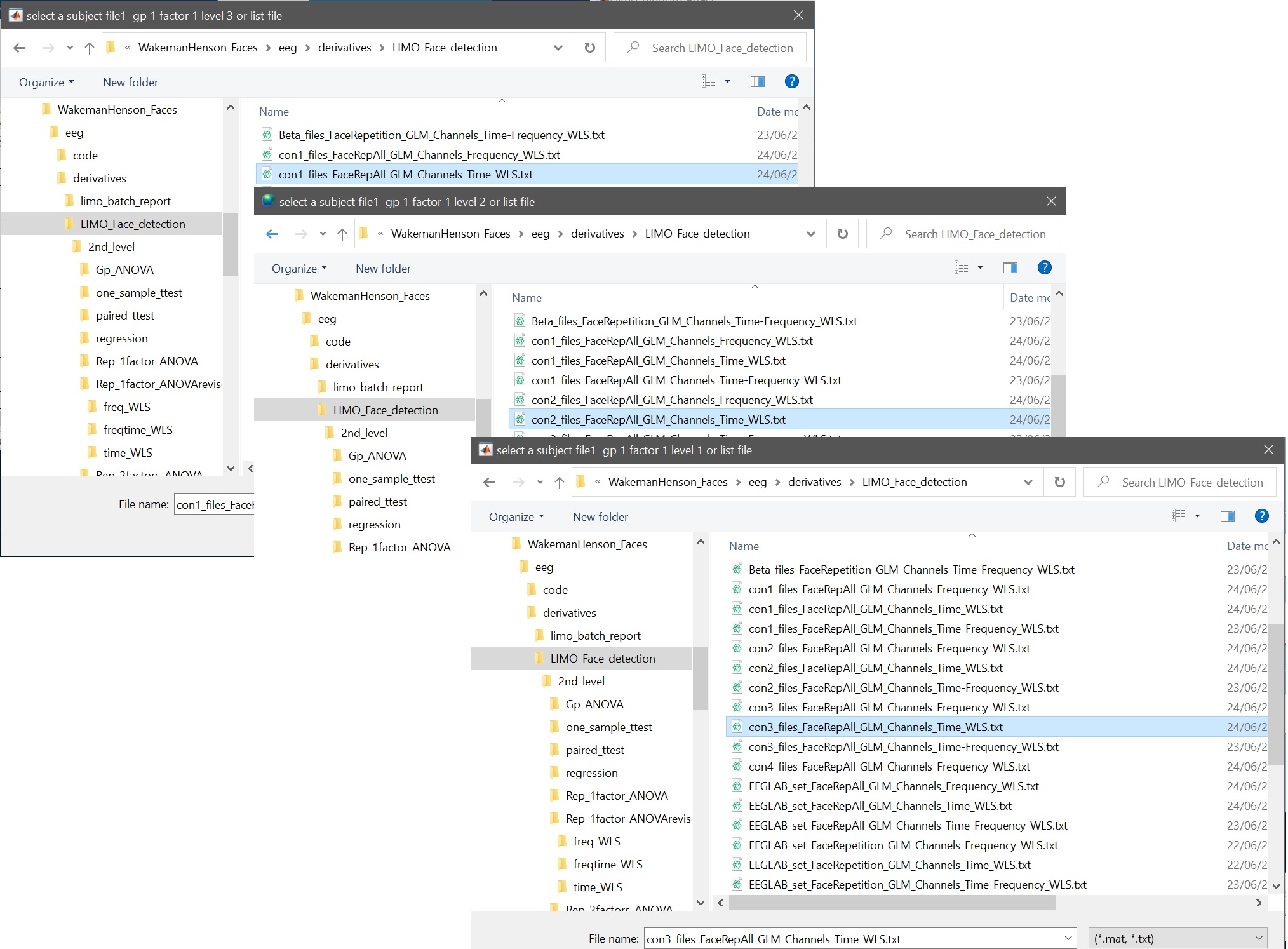
Task: Click help icon in level 1 dialog
Action: [1261, 516]
